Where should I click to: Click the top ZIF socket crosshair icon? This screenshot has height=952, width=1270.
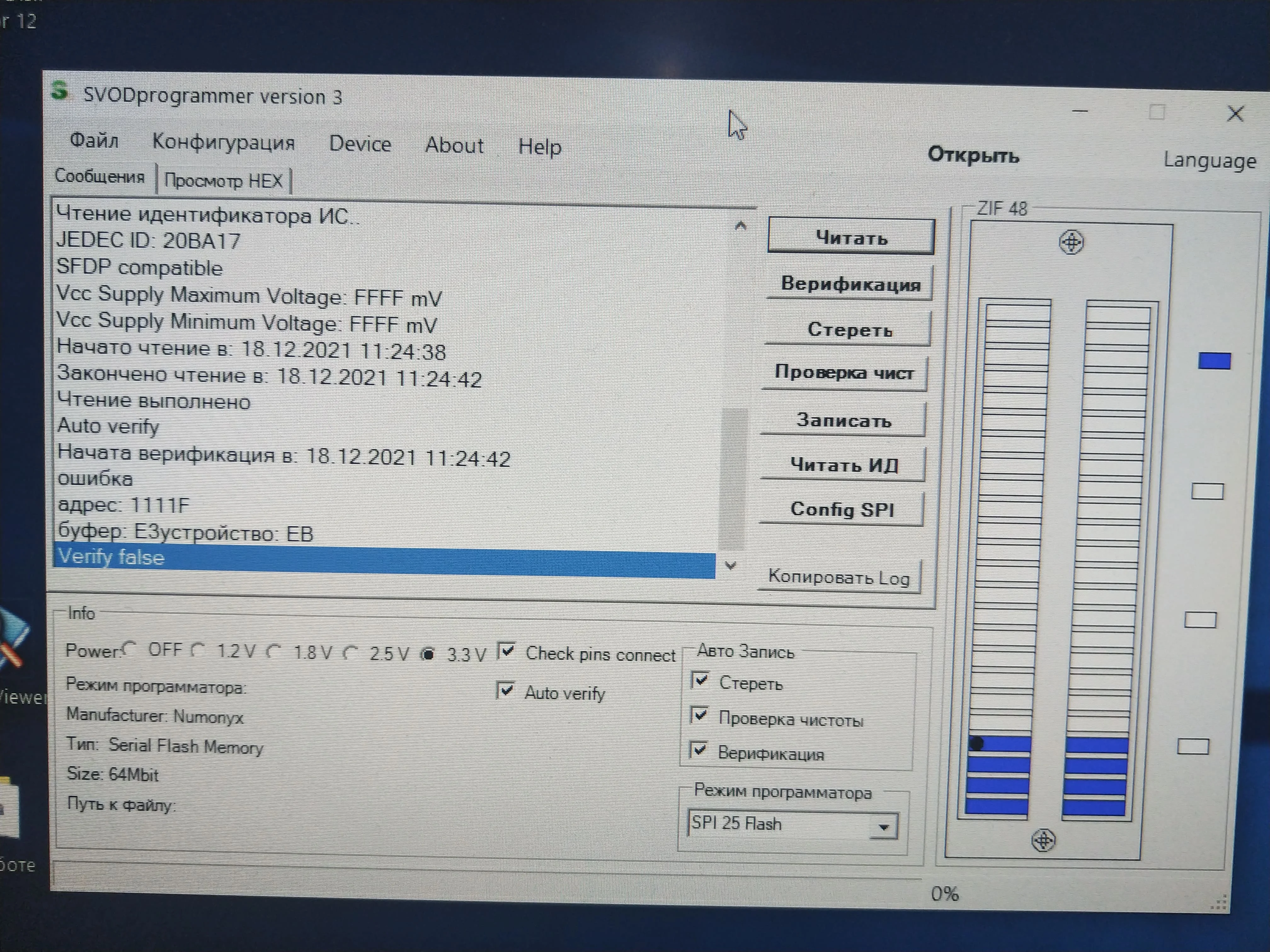[x=1071, y=242]
